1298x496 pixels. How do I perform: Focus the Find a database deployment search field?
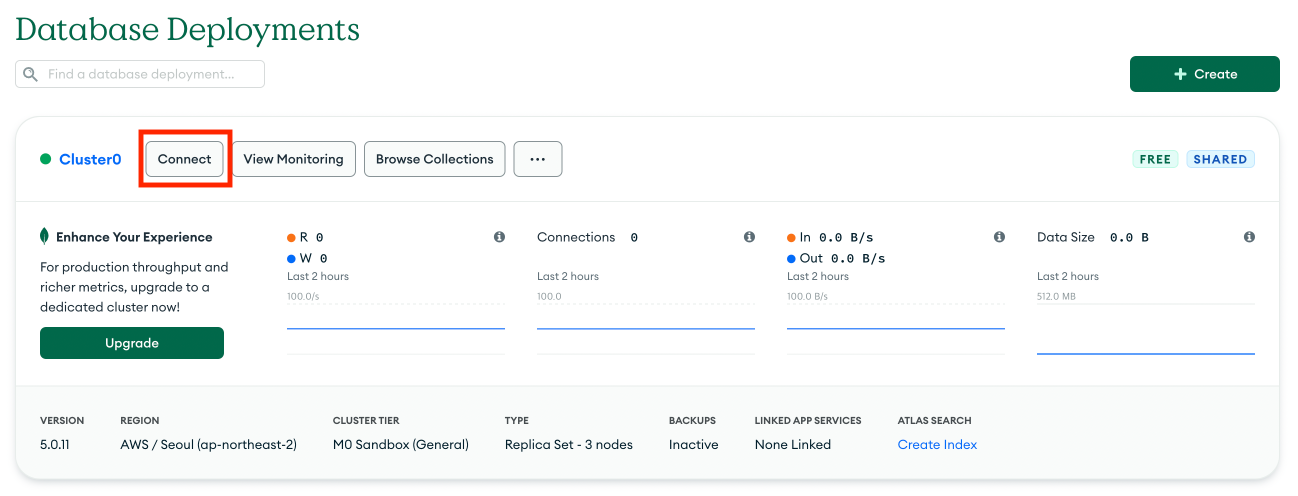(140, 74)
